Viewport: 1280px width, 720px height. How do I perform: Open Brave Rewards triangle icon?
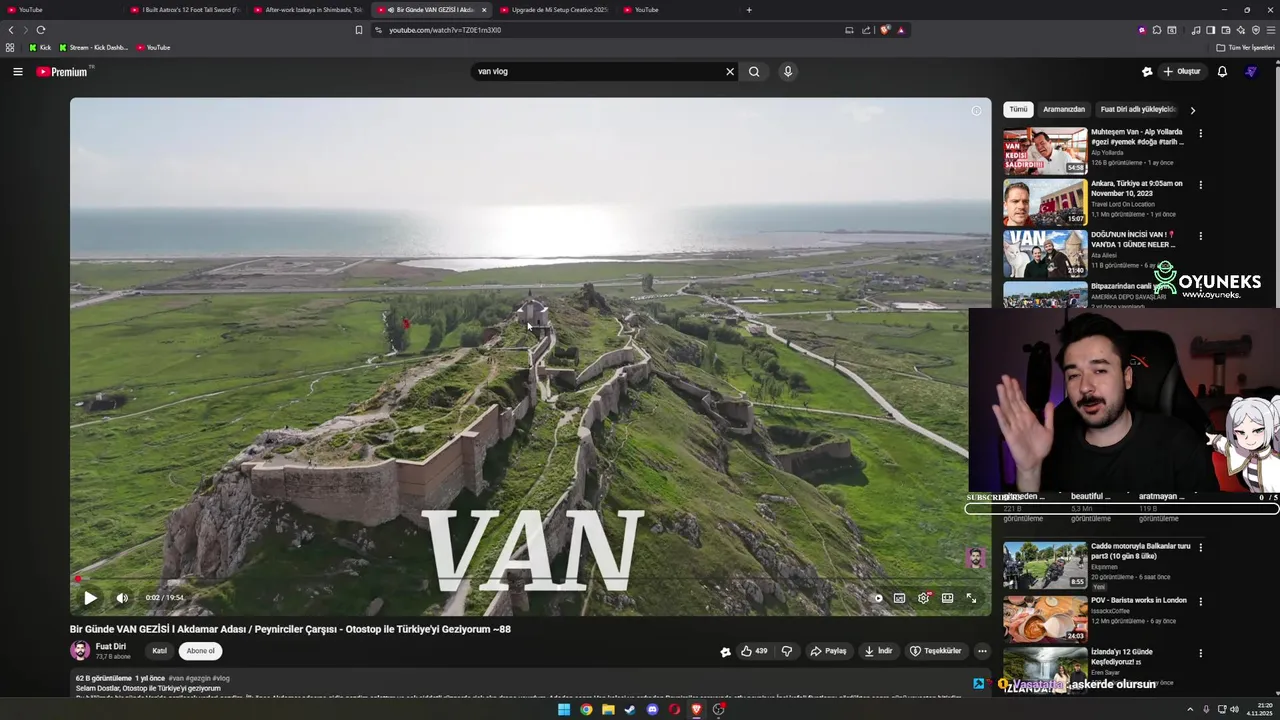pos(901,30)
